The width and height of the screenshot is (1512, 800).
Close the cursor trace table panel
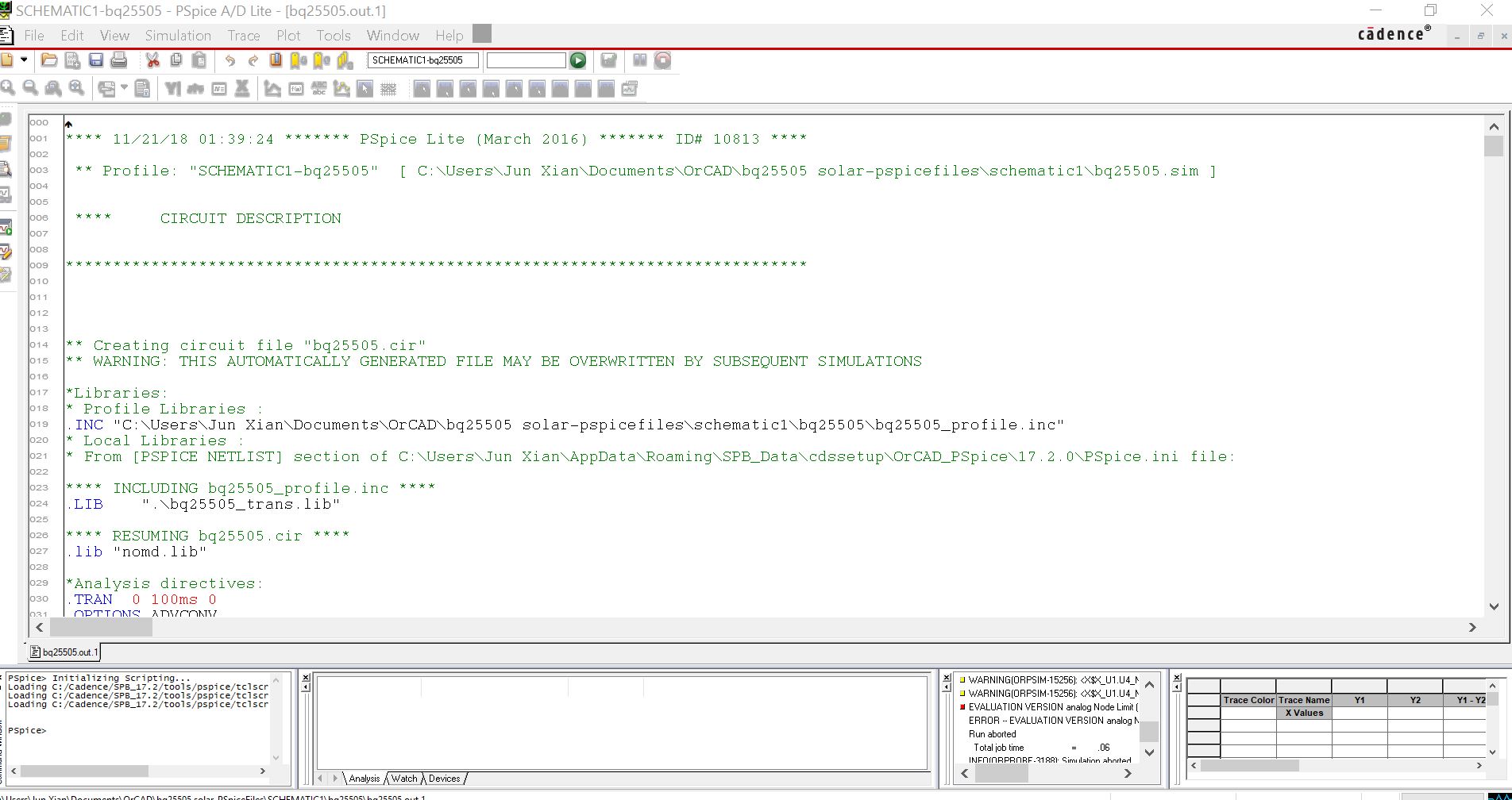(1177, 678)
